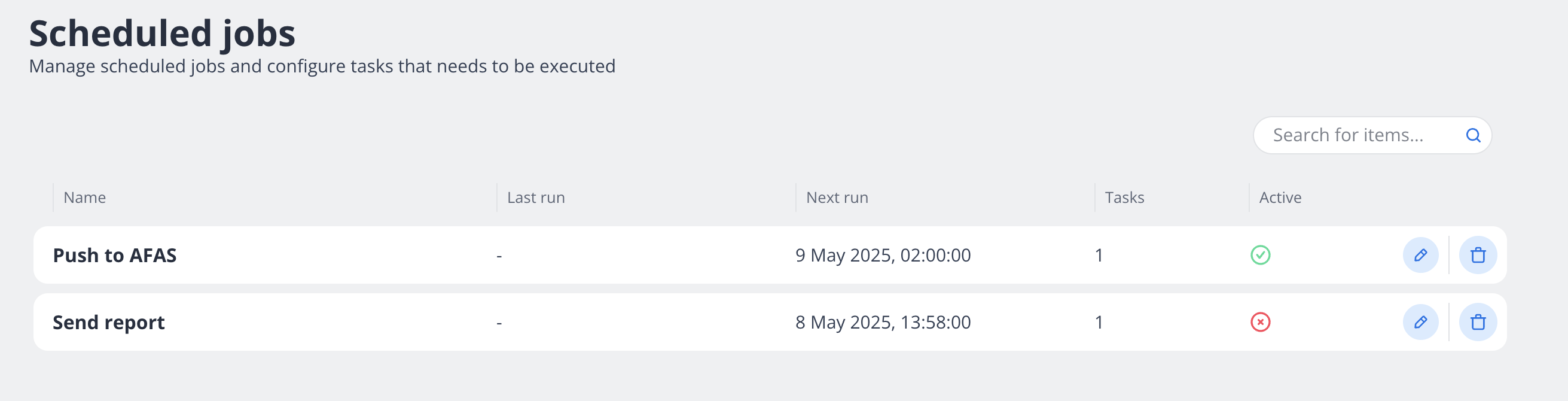Open the Send report job row
Viewport: 1568px width, 401px height.
108,323
